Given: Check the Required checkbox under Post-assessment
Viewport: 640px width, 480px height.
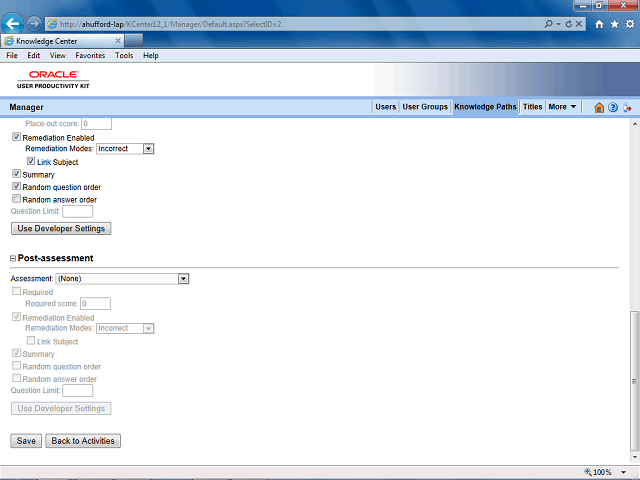Looking at the screenshot, I should (16, 291).
